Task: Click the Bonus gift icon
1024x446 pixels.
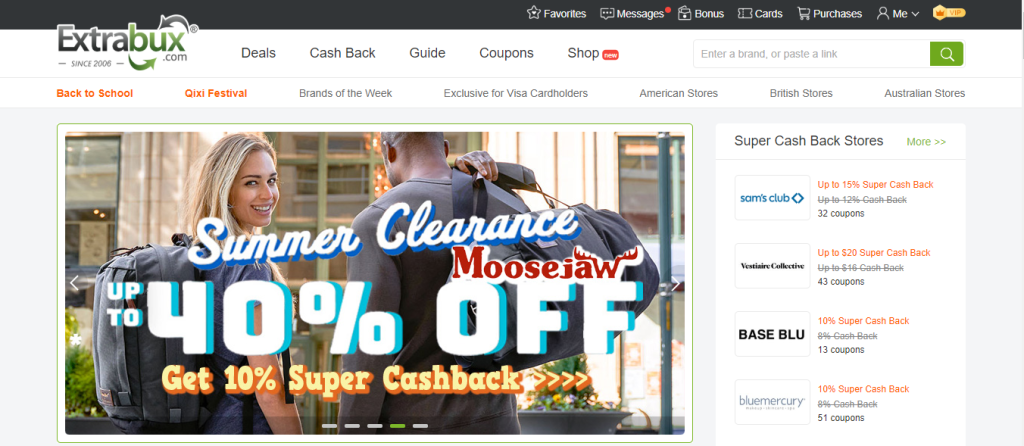Action: pyautogui.click(x=684, y=13)
